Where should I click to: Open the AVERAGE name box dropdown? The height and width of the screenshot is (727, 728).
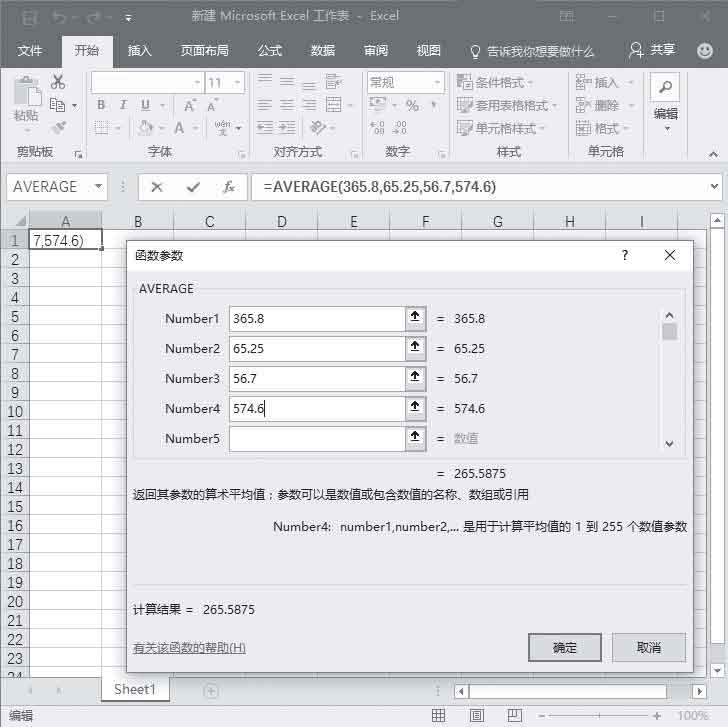(98, 187)
